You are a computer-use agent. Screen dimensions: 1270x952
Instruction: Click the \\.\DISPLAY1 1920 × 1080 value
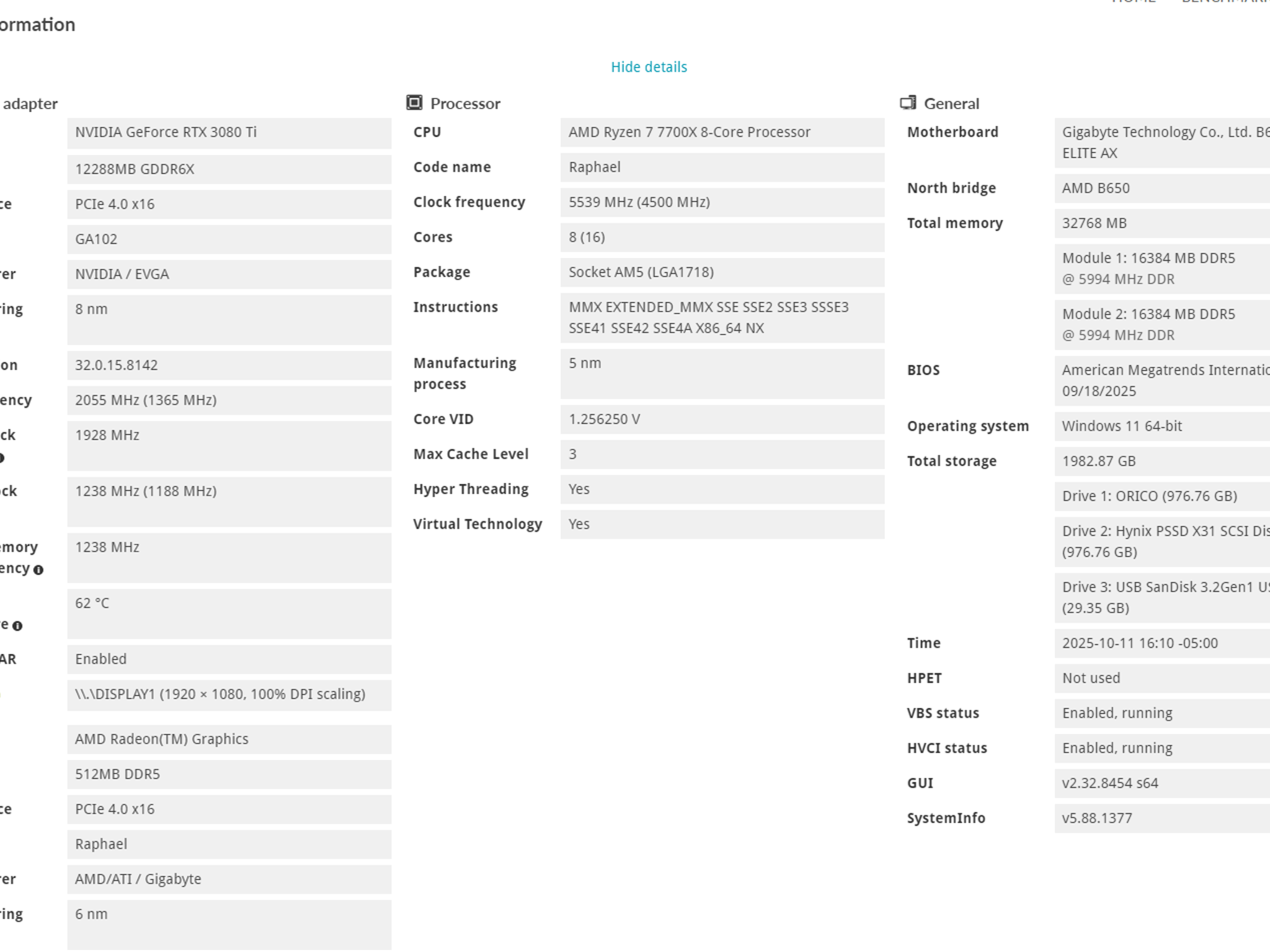229,695
